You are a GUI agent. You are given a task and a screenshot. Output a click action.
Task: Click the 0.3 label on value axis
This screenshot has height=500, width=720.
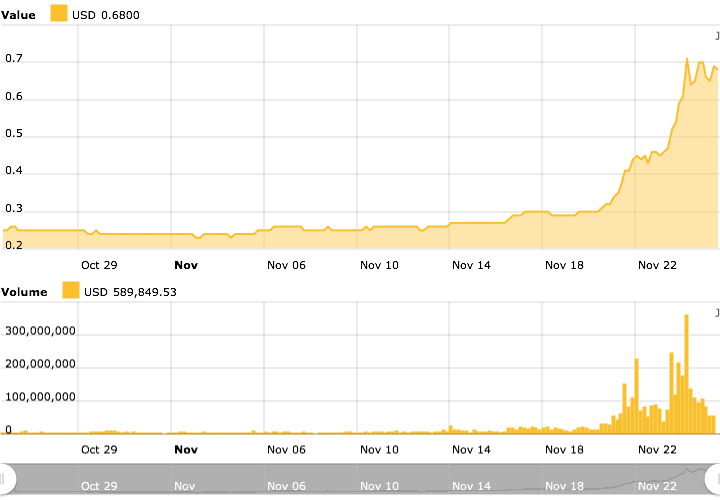click(14, 208)
